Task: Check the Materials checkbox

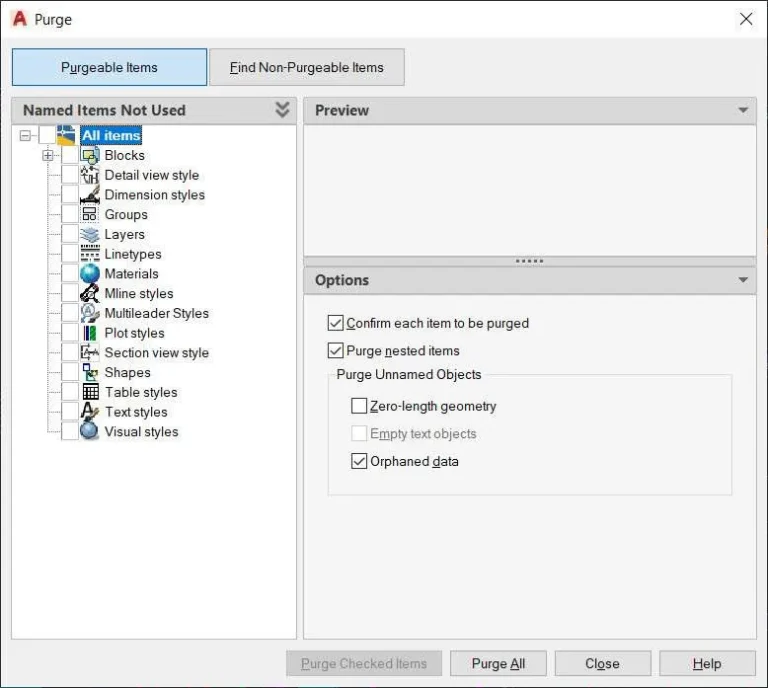Action: coord(70,273)
